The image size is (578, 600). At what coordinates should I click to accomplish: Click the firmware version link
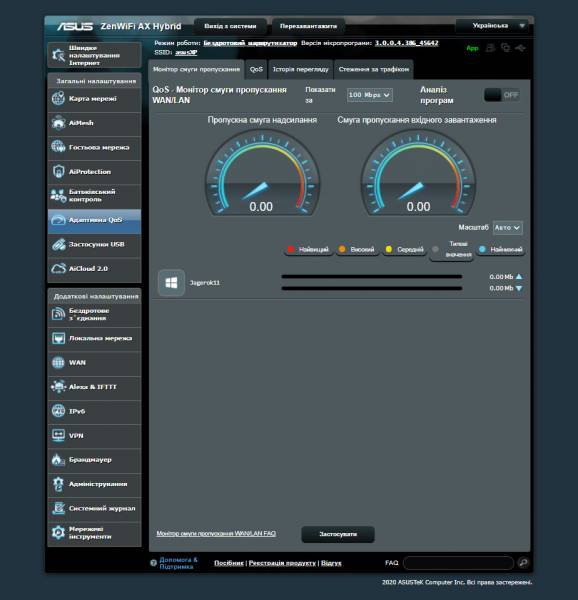coord(407,43)
